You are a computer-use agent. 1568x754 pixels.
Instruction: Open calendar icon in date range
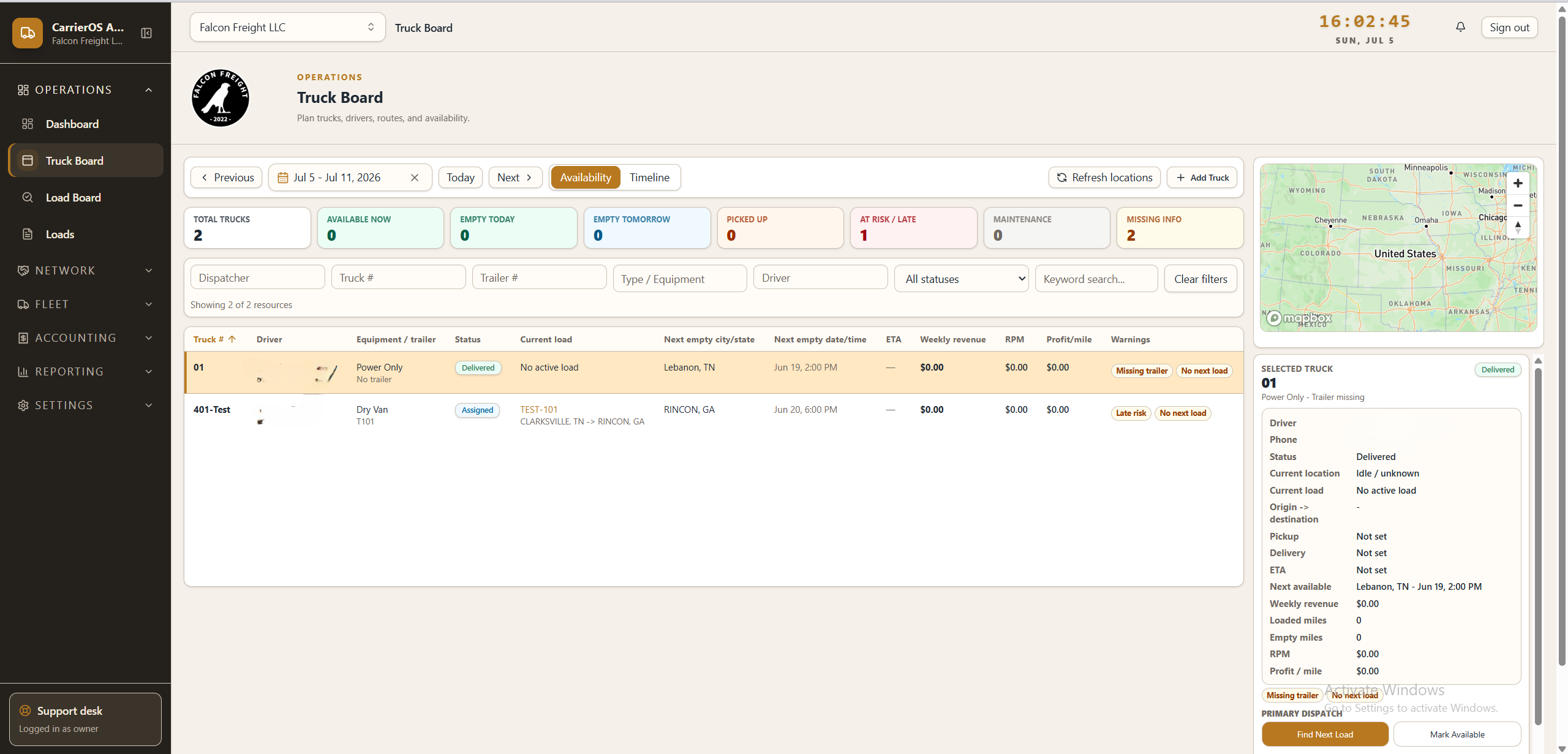pyautogui.click(x=282, y=178)
